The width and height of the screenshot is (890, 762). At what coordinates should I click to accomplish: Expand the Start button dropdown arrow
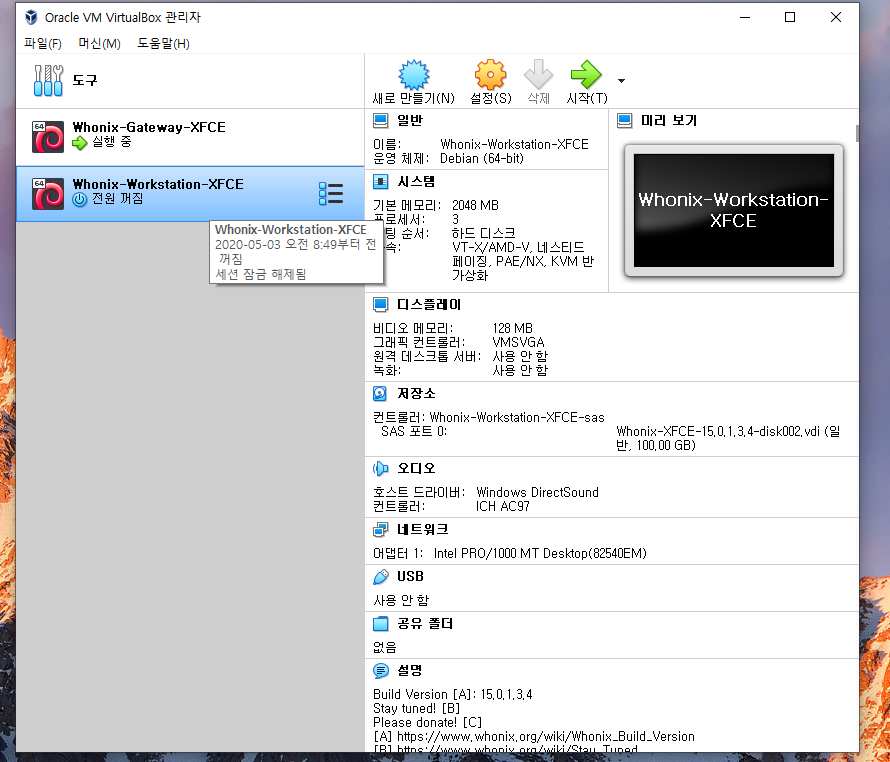click(622, 81)
